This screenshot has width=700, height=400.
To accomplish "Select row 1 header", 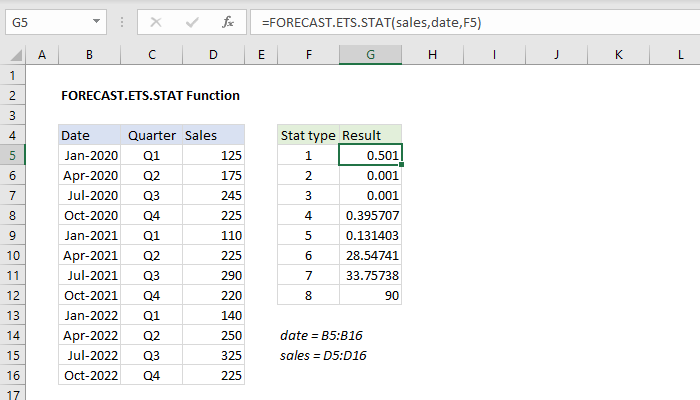I will click(12, 75).
